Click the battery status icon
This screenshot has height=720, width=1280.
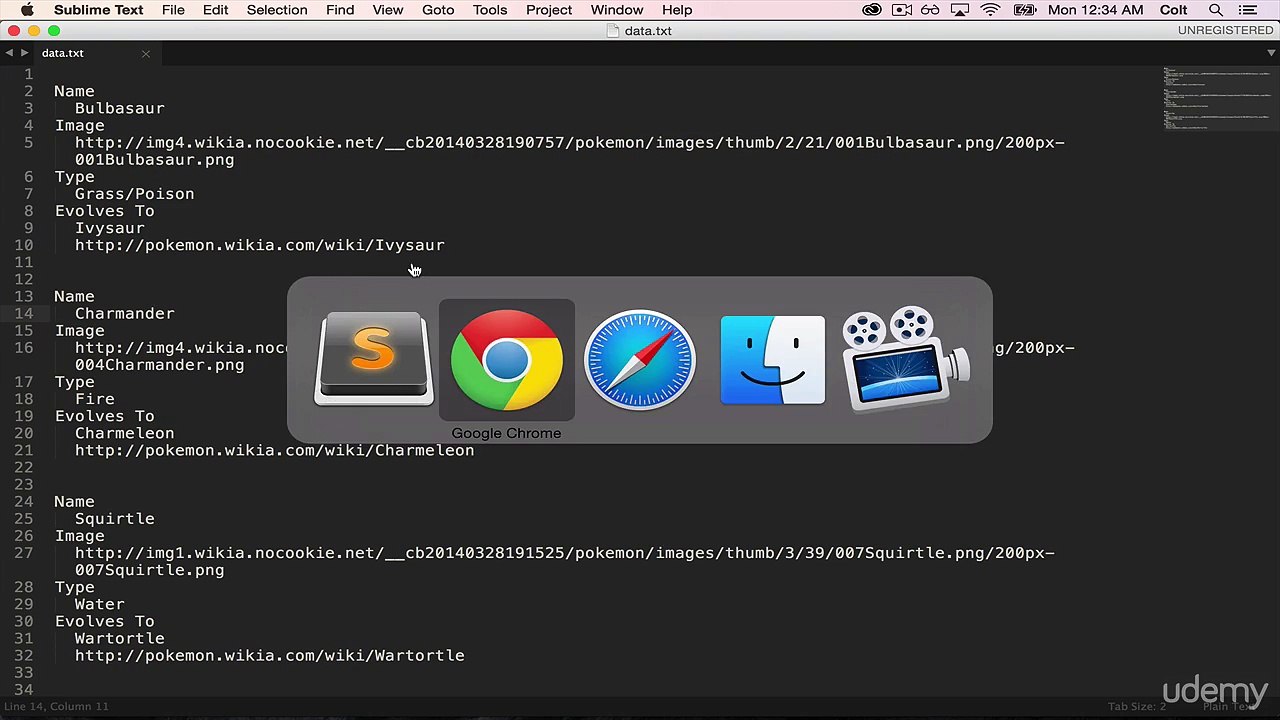click(x=1025, y=10)
